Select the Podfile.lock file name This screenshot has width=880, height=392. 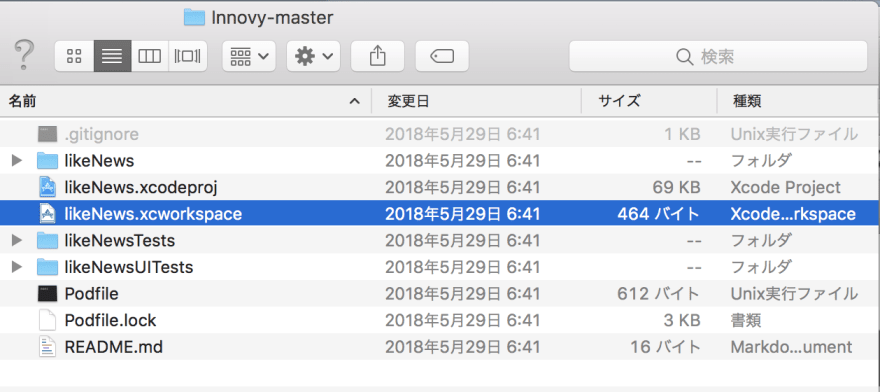(111, 320)
